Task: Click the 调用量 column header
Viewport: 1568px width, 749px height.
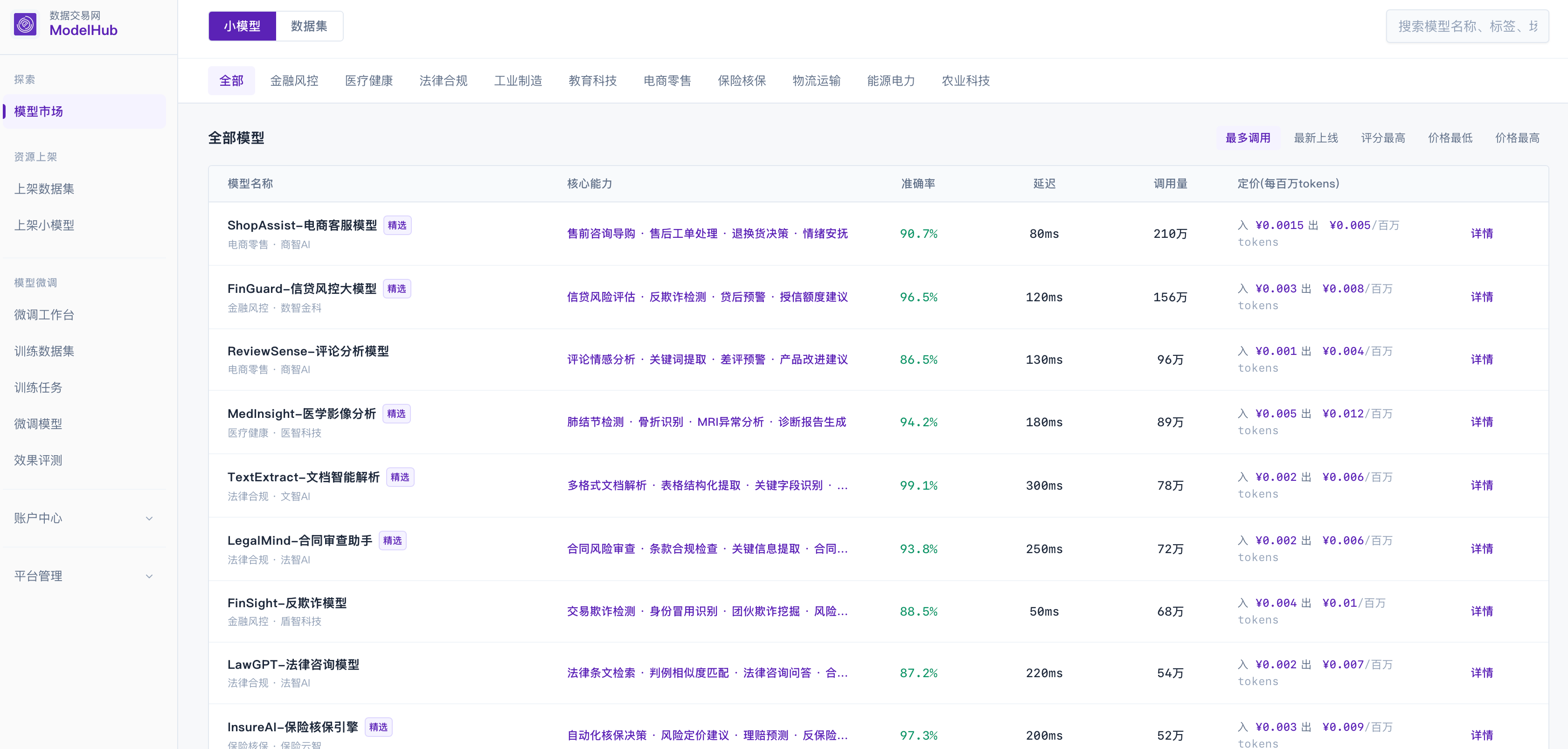Action: pos(1170,184)
